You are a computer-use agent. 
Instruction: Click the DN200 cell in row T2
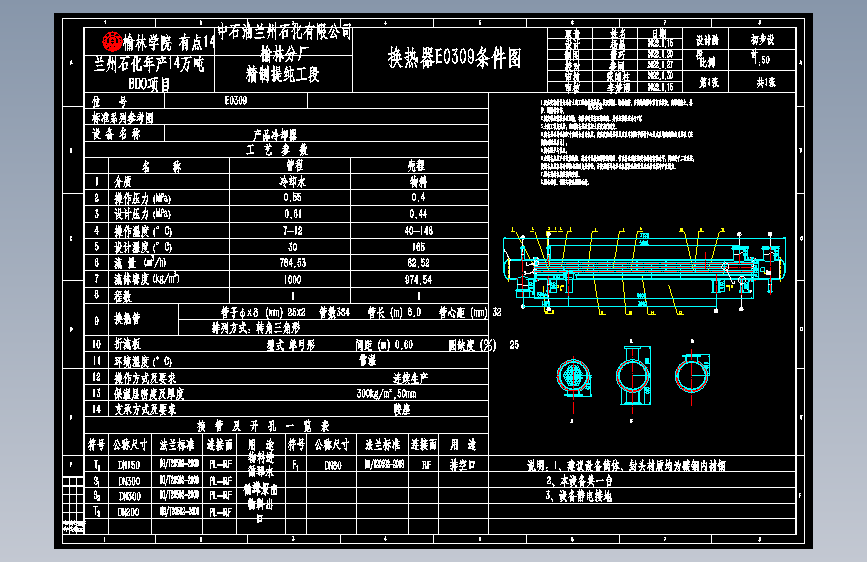point(128,512)
